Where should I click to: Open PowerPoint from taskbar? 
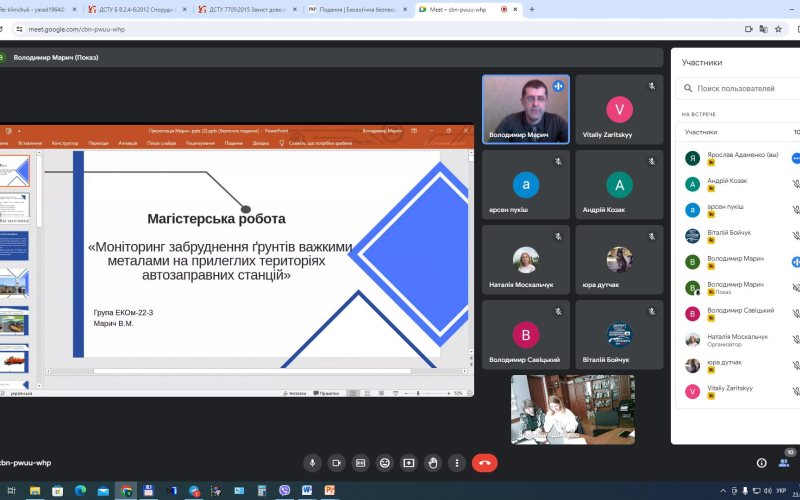tap(330, 491)
